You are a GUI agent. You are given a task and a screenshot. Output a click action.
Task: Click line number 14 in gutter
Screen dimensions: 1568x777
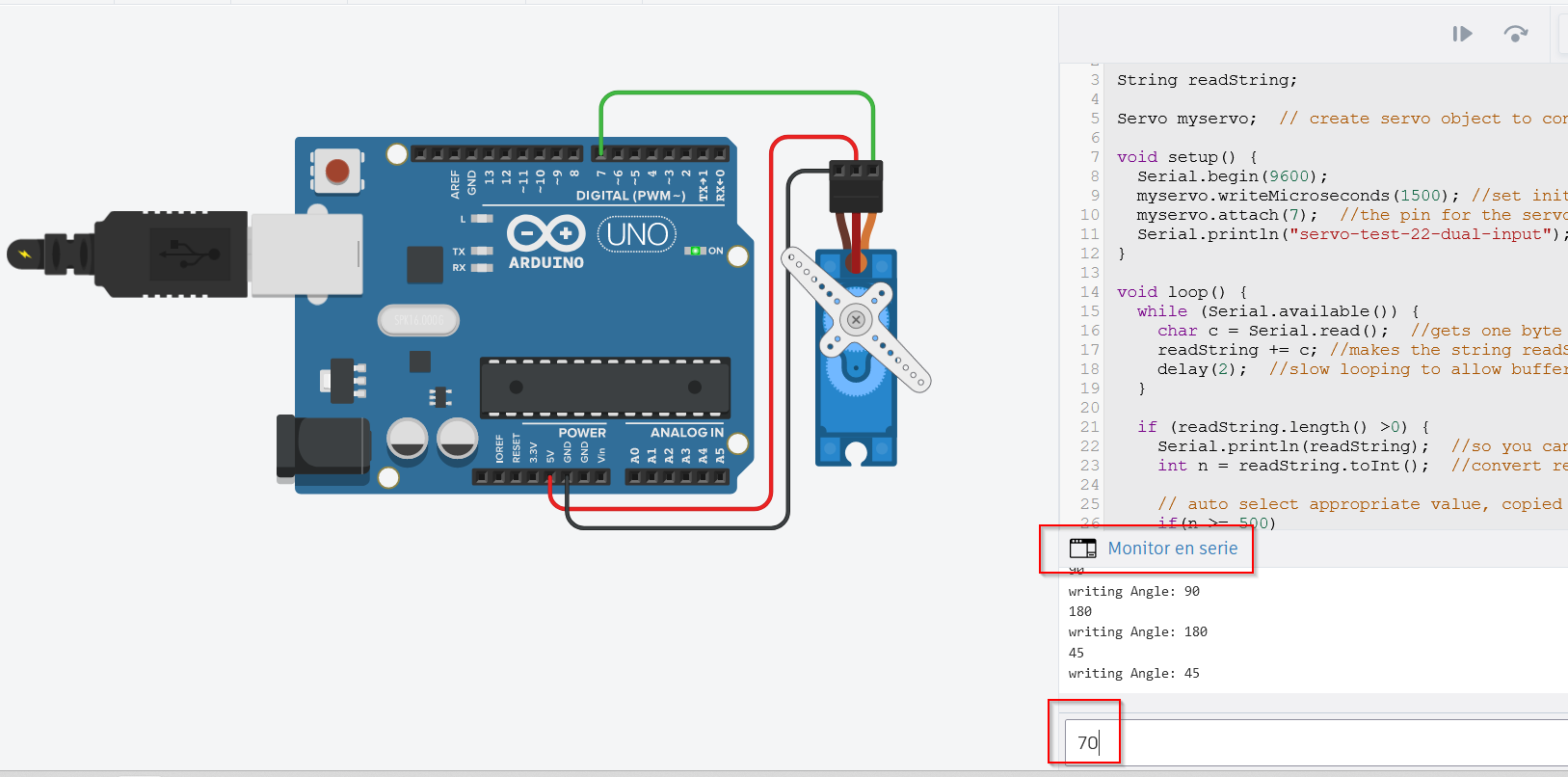click(1089, 292)
